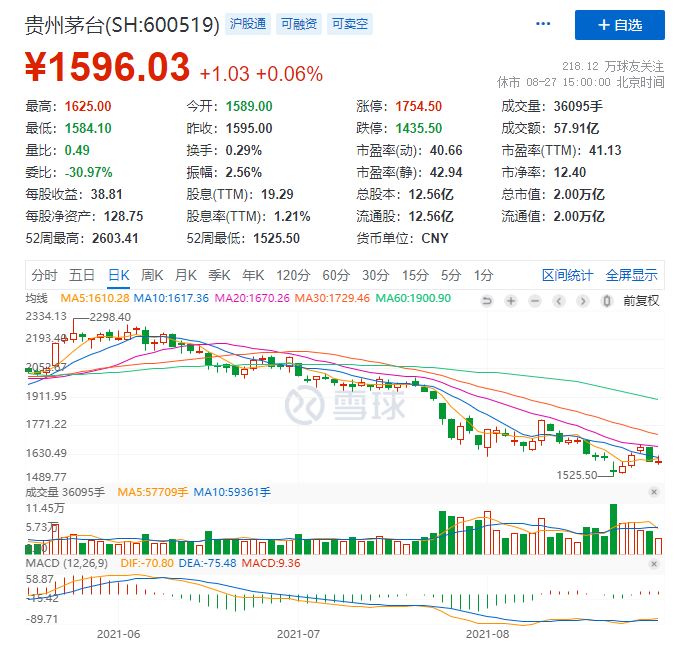The height and width of the screenshot is (647, 677).
Task: Switch to the 15分 chart tab
Action: coord(415,275)
